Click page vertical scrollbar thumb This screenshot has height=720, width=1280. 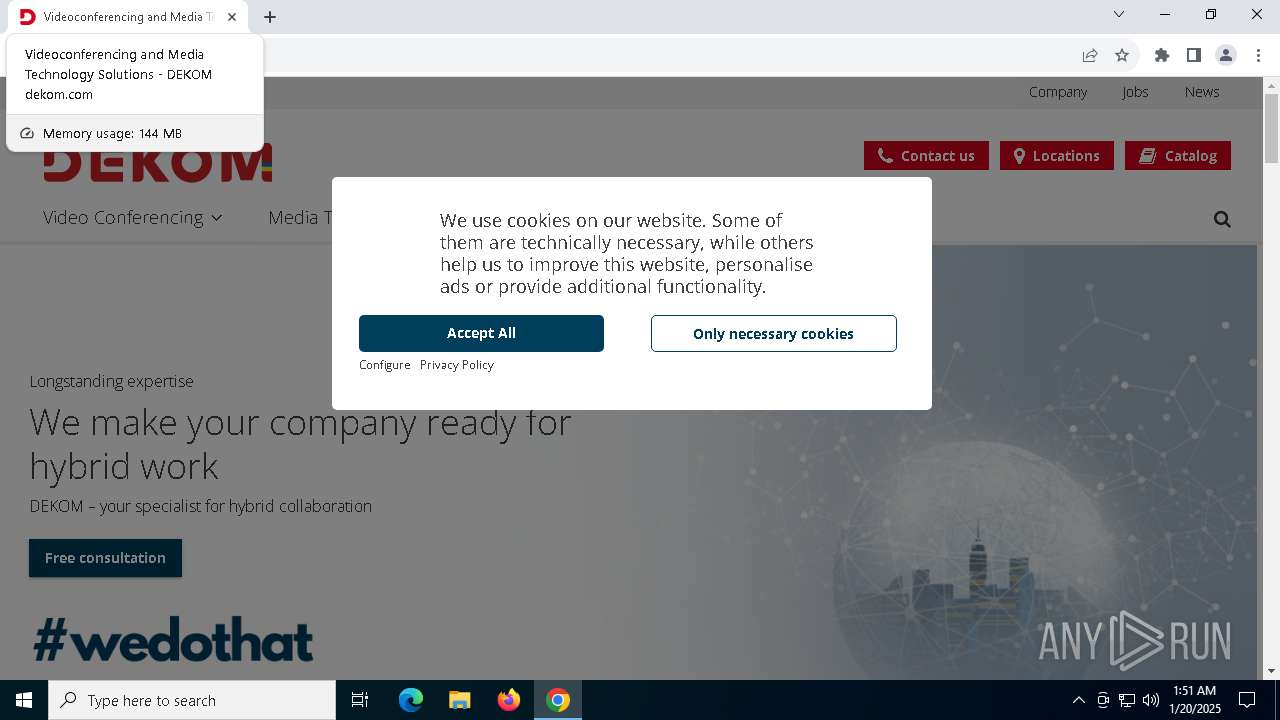click(1271, 127)
